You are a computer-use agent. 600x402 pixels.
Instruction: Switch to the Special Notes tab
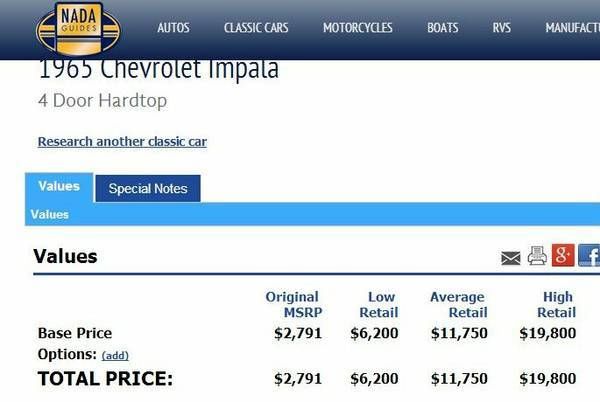pos(147,188)
